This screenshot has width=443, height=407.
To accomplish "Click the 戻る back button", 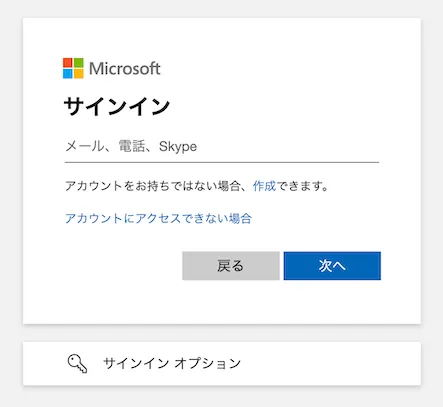I will click(231, 266).
